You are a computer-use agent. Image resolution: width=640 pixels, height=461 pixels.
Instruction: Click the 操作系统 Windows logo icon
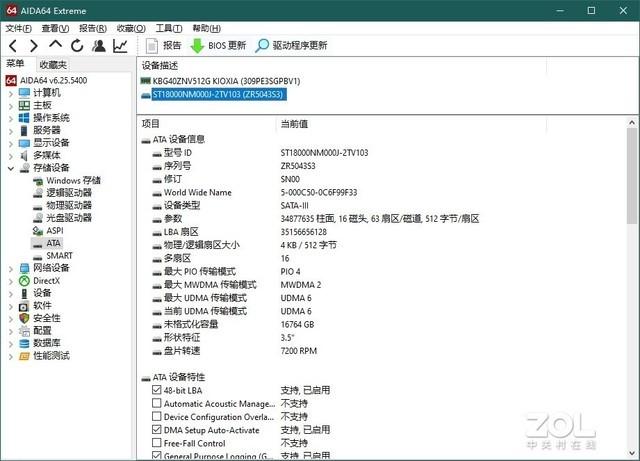click(x=24, y=118)
